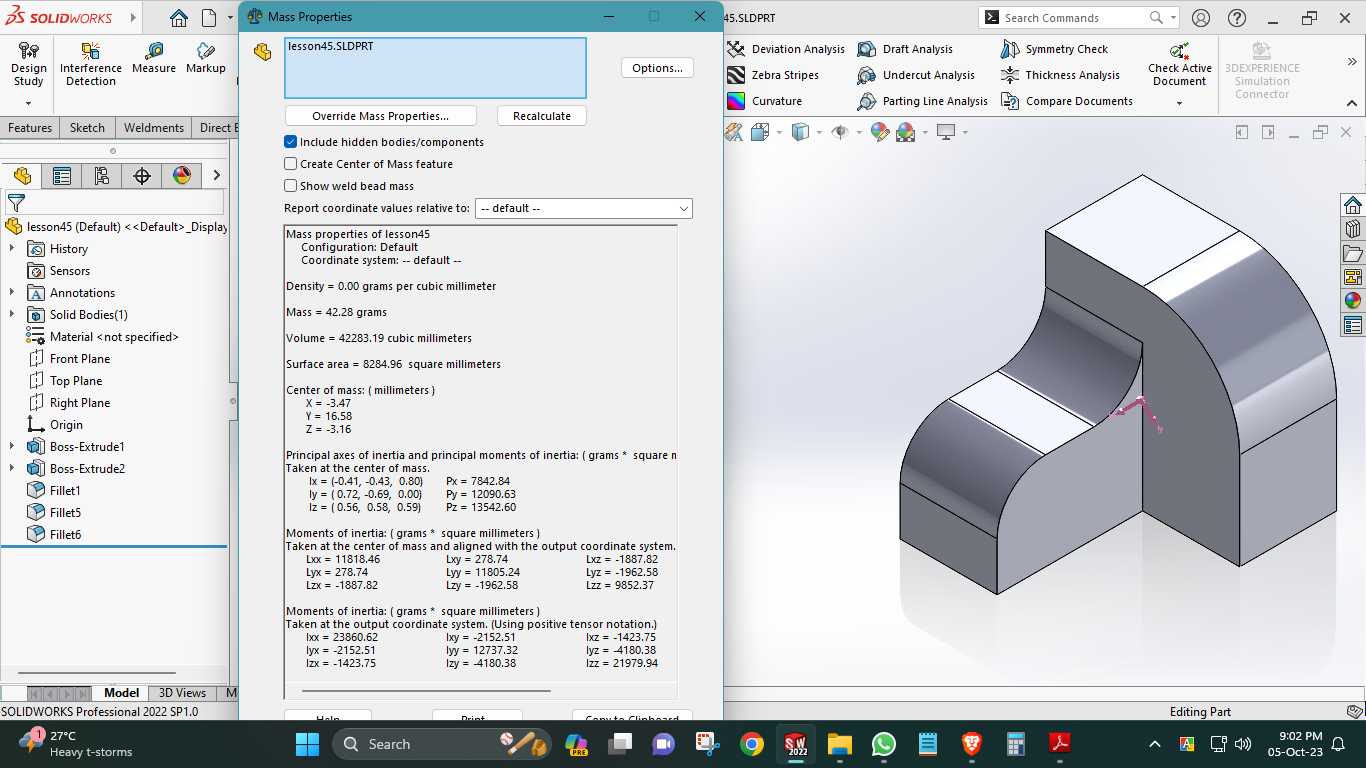The height and width of the screenshot is (768, 1366).
Task: Select the 3D Views bottom tab
Action: point(183,693)
